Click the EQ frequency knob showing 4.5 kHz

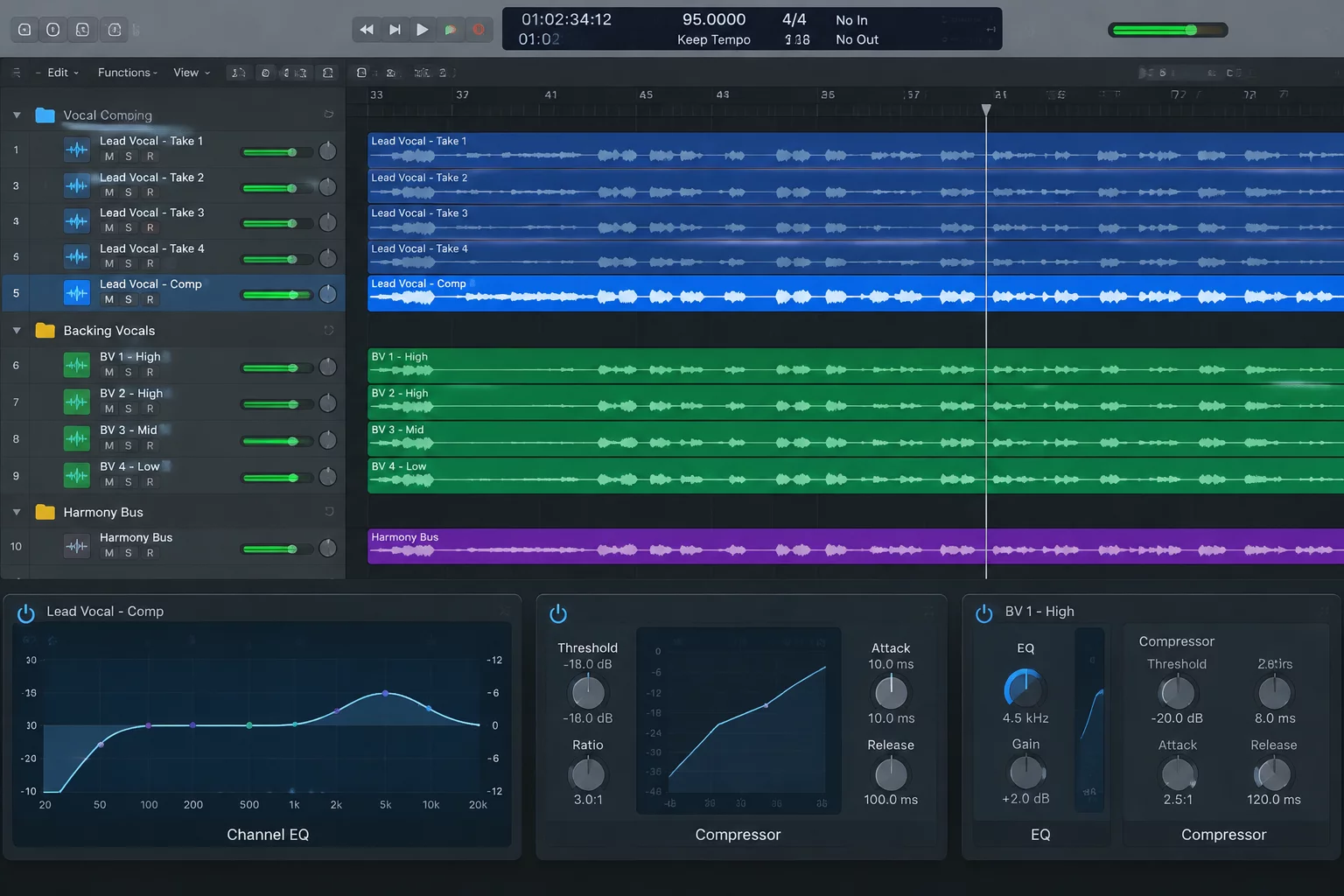(x=1025, y=689)
